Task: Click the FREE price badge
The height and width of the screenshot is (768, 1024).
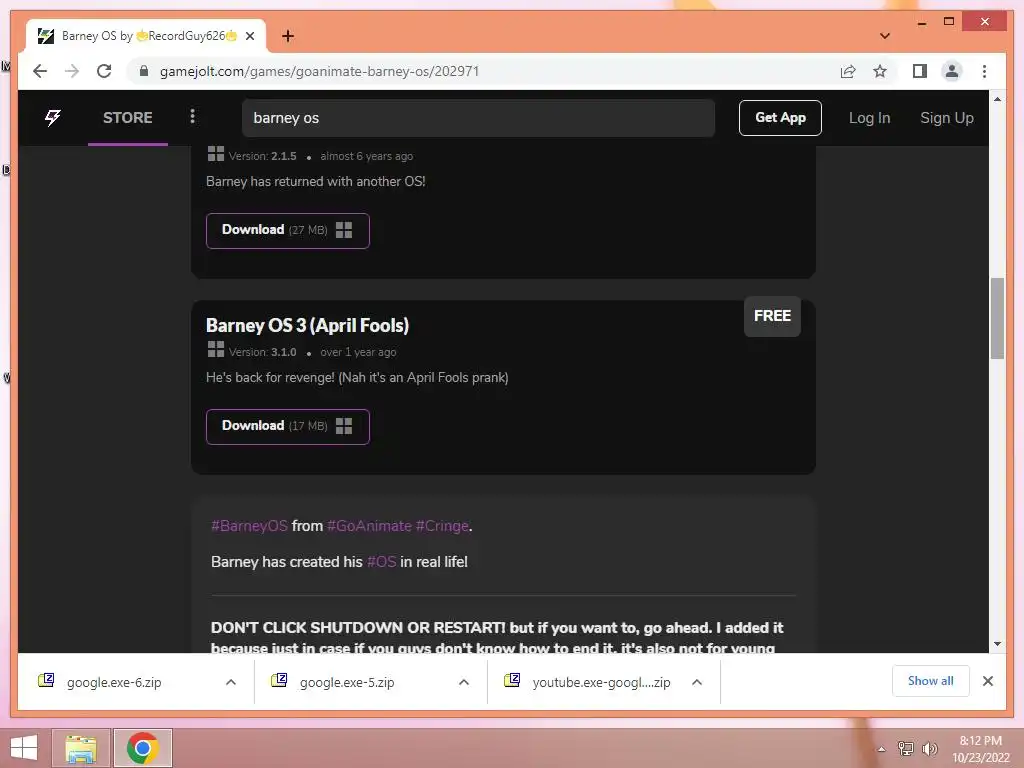Action: click(x=772, y=316)
